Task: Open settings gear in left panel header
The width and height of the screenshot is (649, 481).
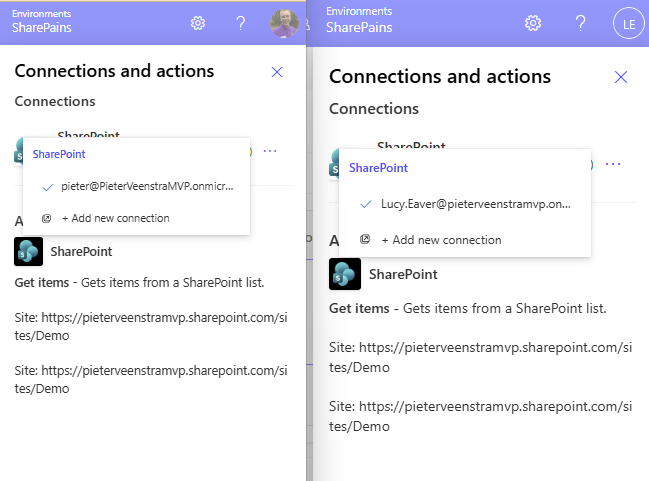Action: click(198, 23)
